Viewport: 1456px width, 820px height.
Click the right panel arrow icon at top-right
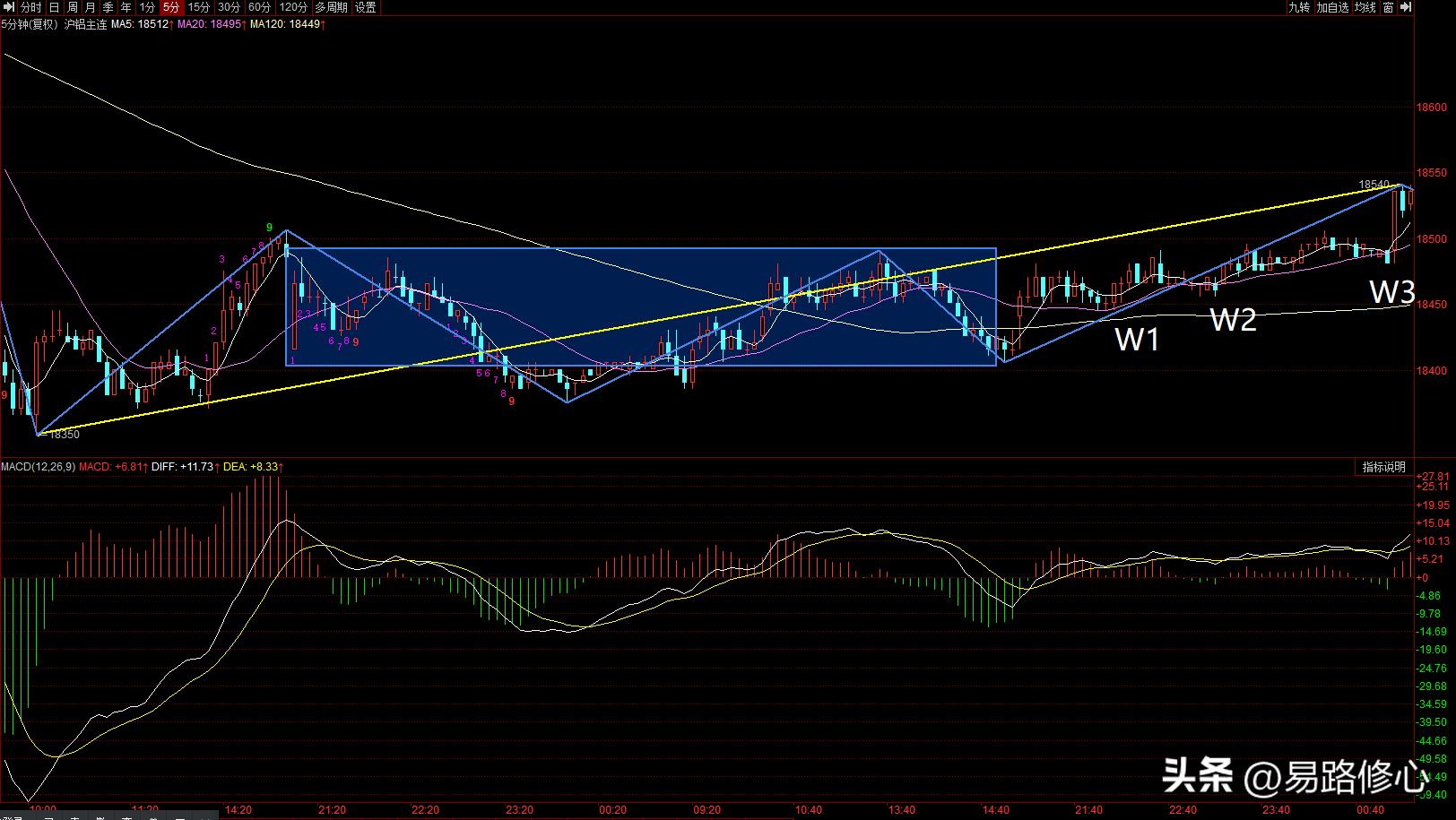(1405, 7)
